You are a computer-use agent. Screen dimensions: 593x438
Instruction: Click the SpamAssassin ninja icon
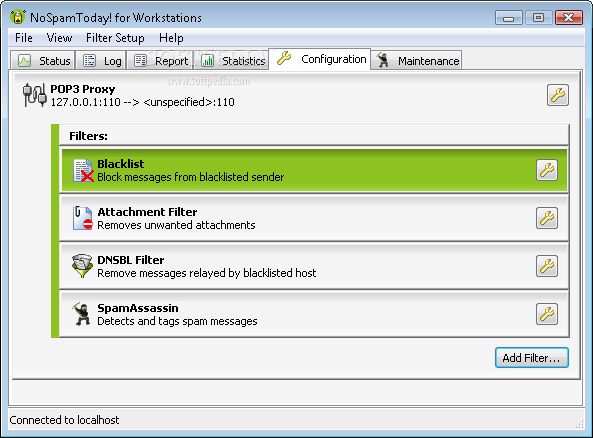point(82,314)
